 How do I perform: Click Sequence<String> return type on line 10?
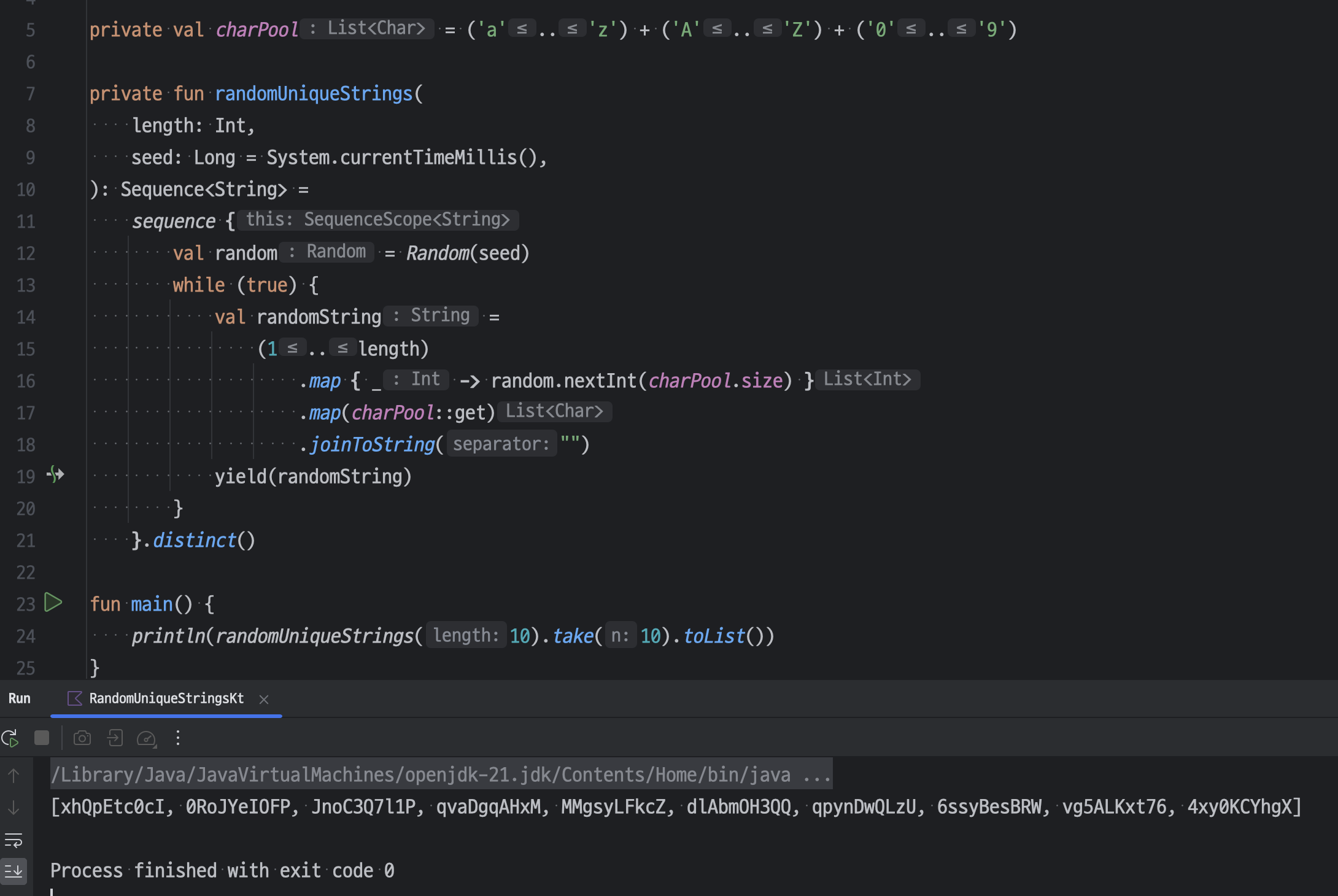point(204,190)
